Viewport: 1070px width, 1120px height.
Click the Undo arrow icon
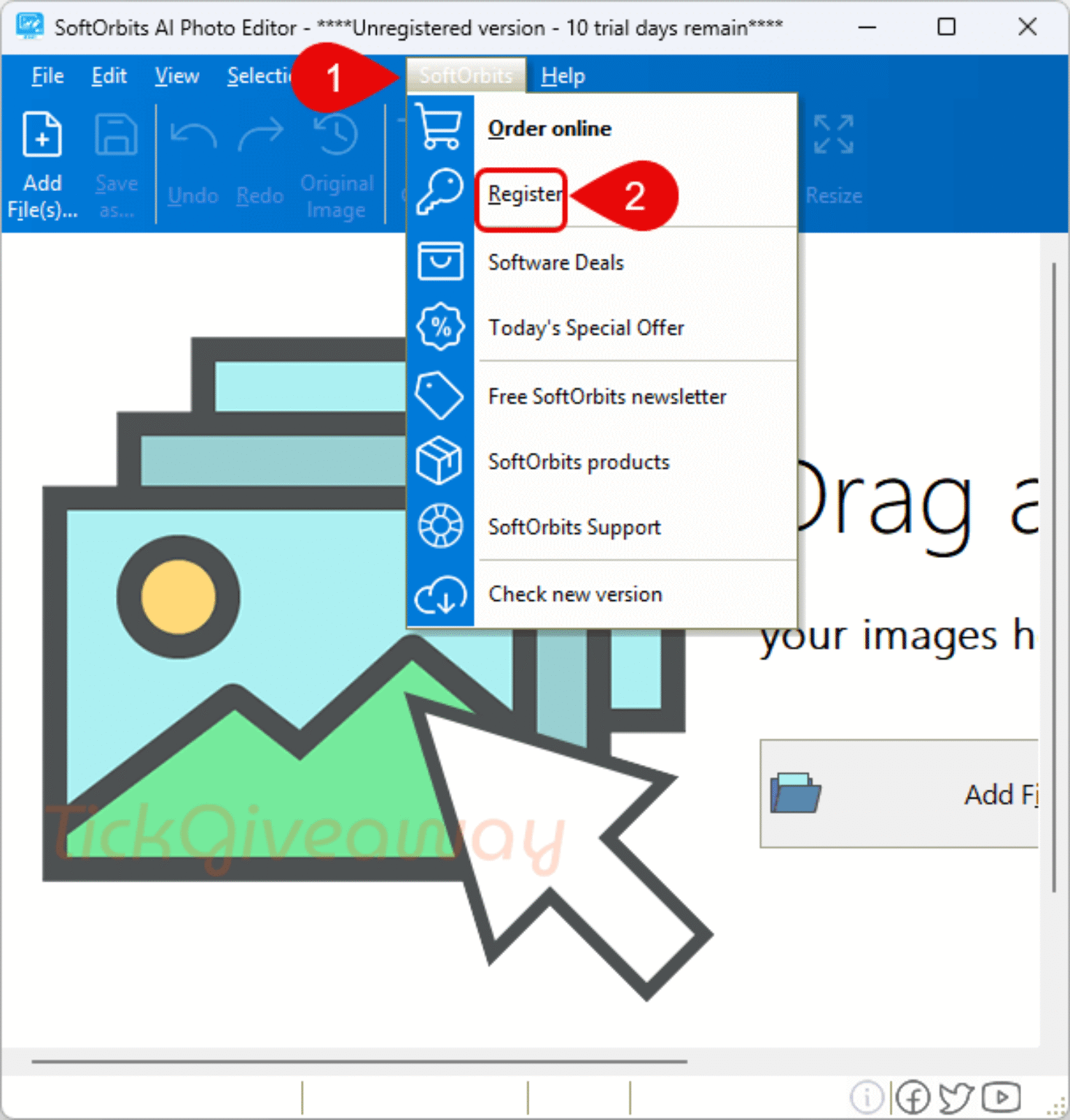(193, 135)
